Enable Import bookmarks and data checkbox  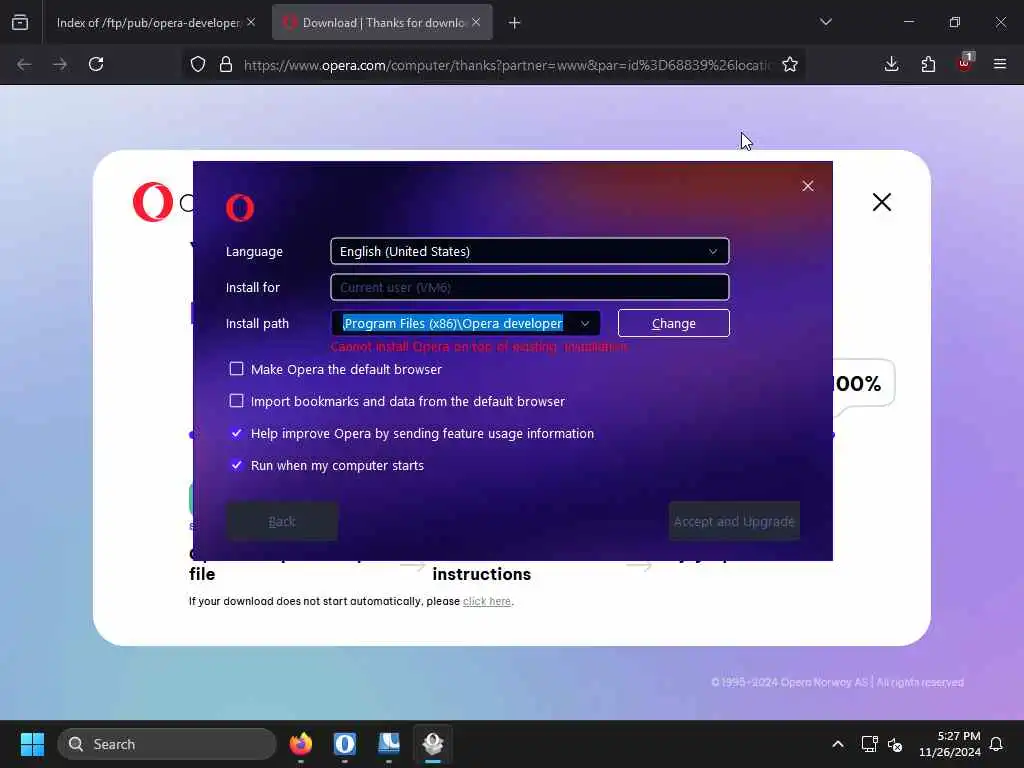coord(236,401)
